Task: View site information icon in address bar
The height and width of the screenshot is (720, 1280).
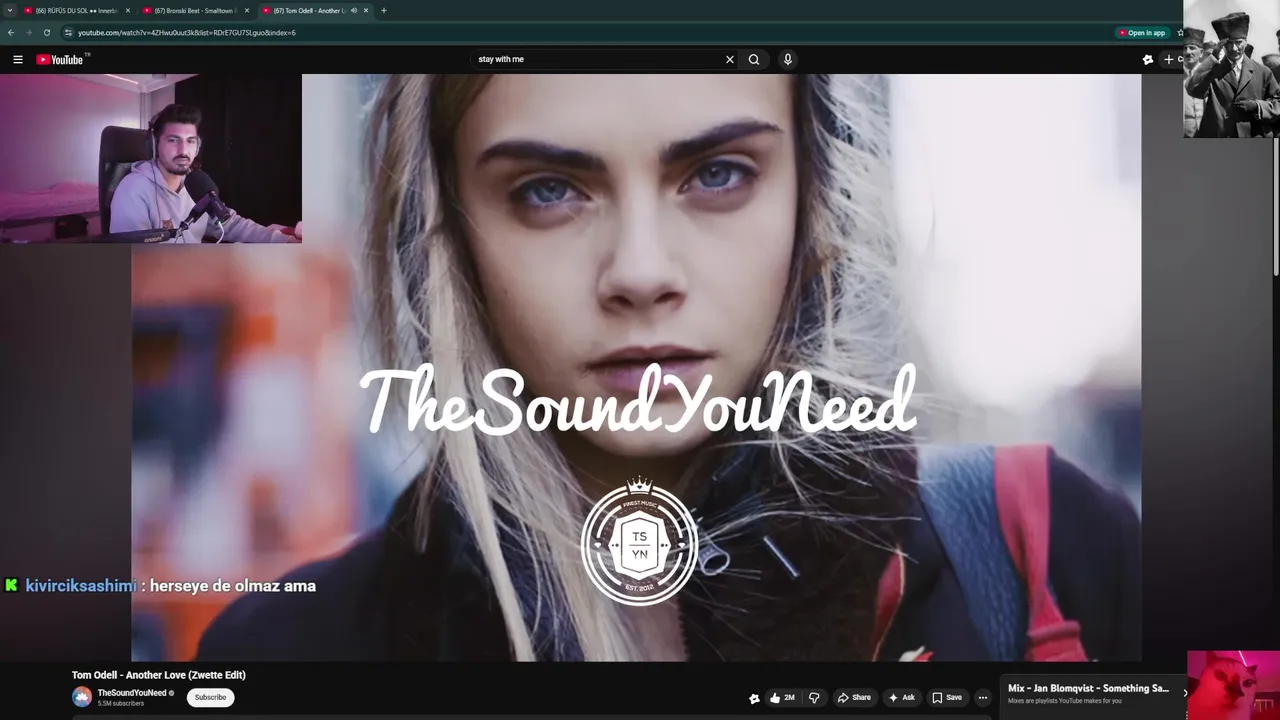Action: pyautogui.click(x=68, y=32)
